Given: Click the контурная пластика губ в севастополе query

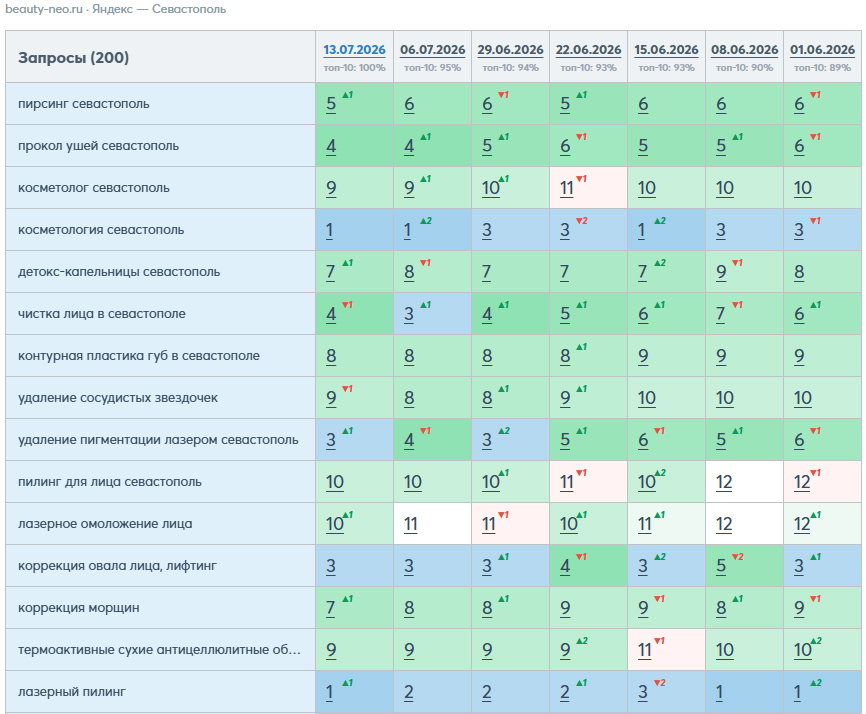Looking at the screenshot, I should click(x=139, y=356).
